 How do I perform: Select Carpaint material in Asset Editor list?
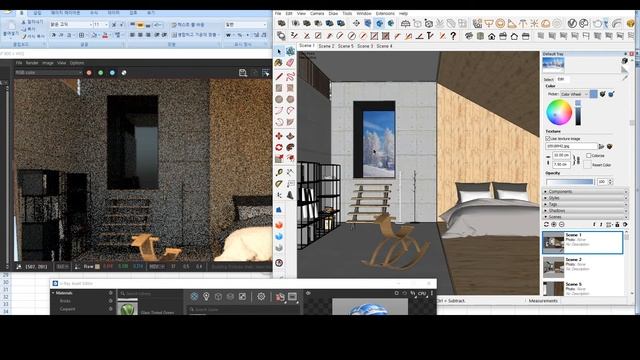click(67, 309)
